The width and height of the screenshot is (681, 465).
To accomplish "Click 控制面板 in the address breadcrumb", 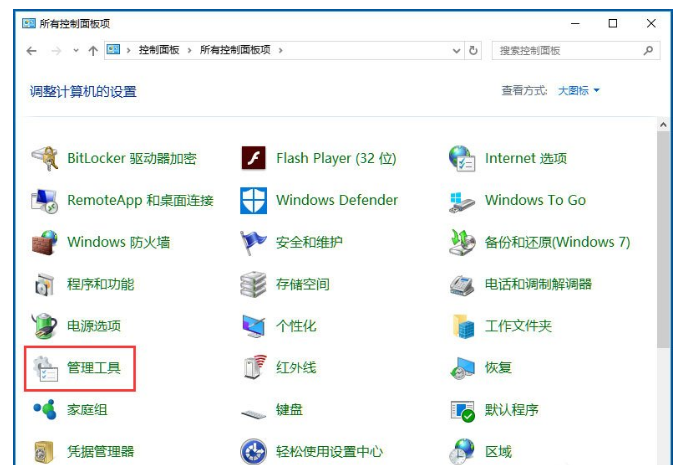I will coord(159,50).
